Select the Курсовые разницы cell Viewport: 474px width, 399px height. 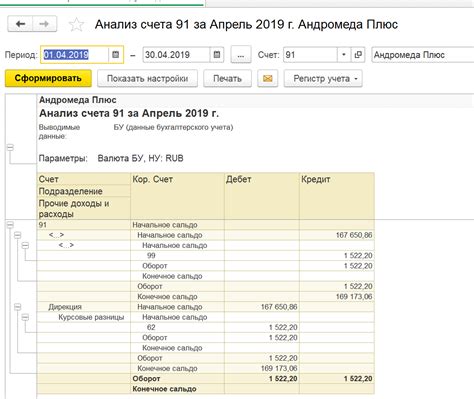[x=84, y=317]
